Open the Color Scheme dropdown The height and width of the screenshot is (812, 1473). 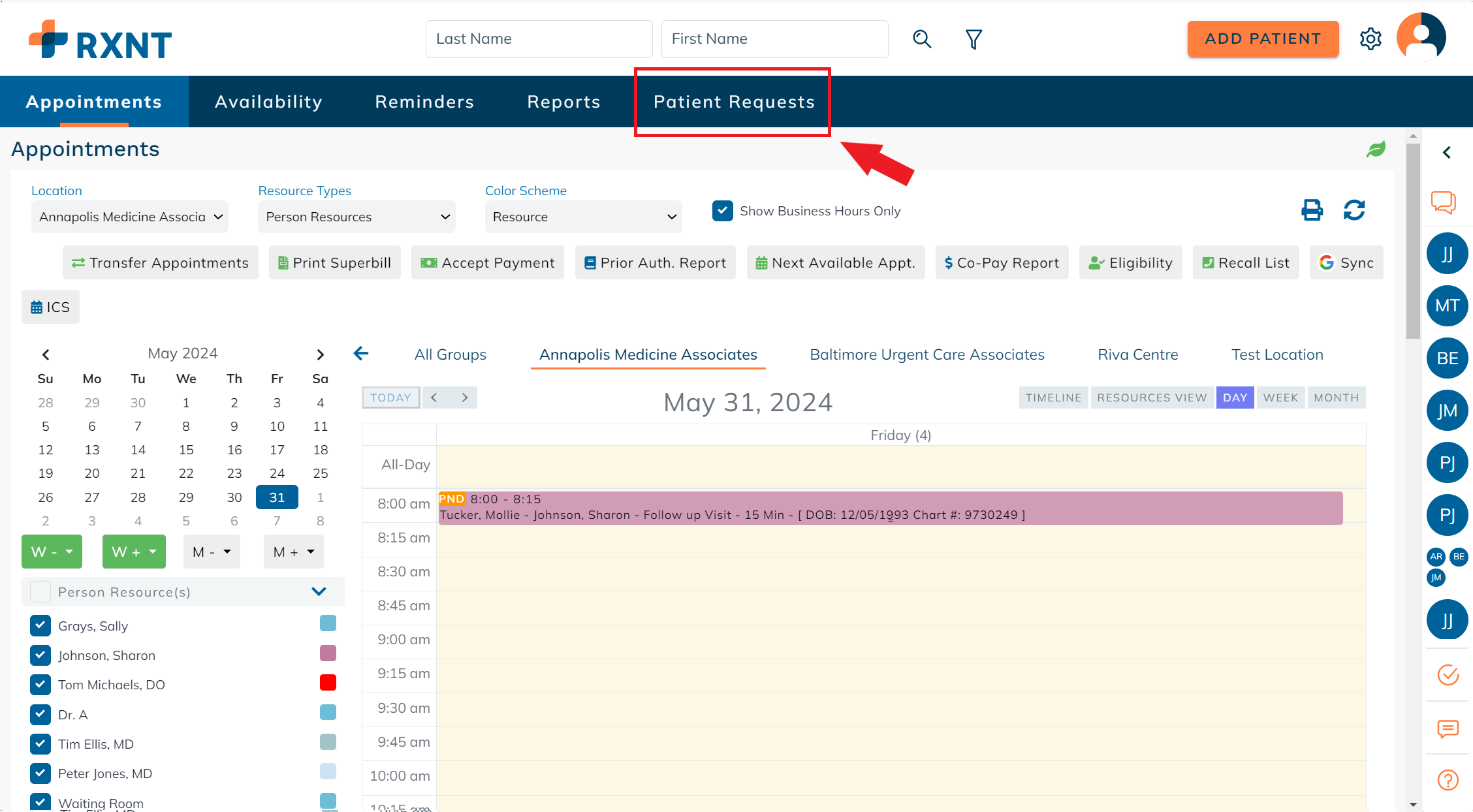tap(584, 217)
